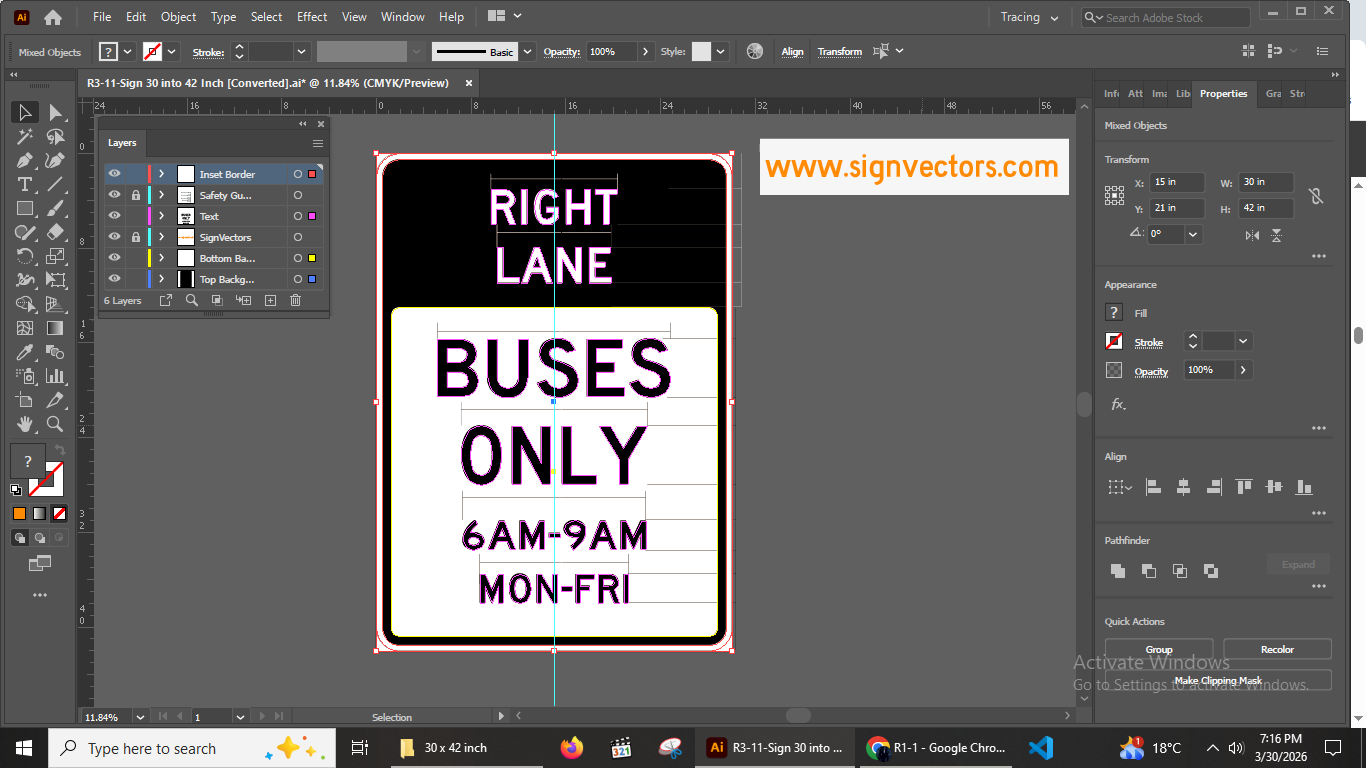Pick the Eyedropper tool

(23, 352)
